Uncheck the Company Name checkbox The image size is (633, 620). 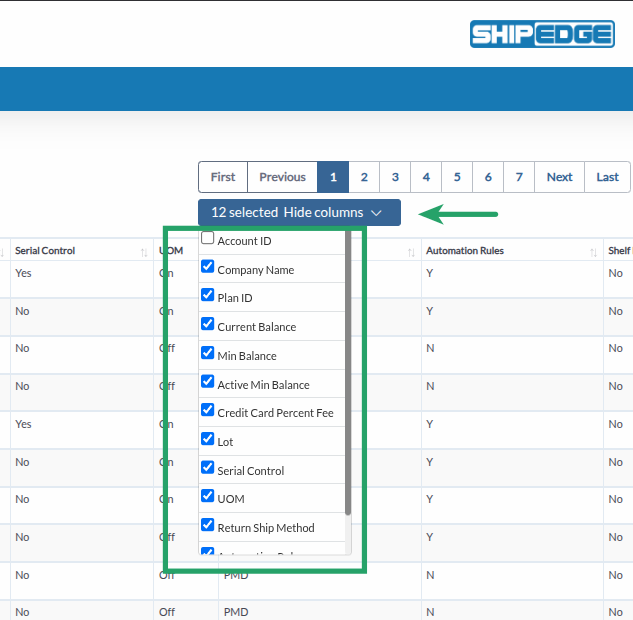(x=208, y=266)
